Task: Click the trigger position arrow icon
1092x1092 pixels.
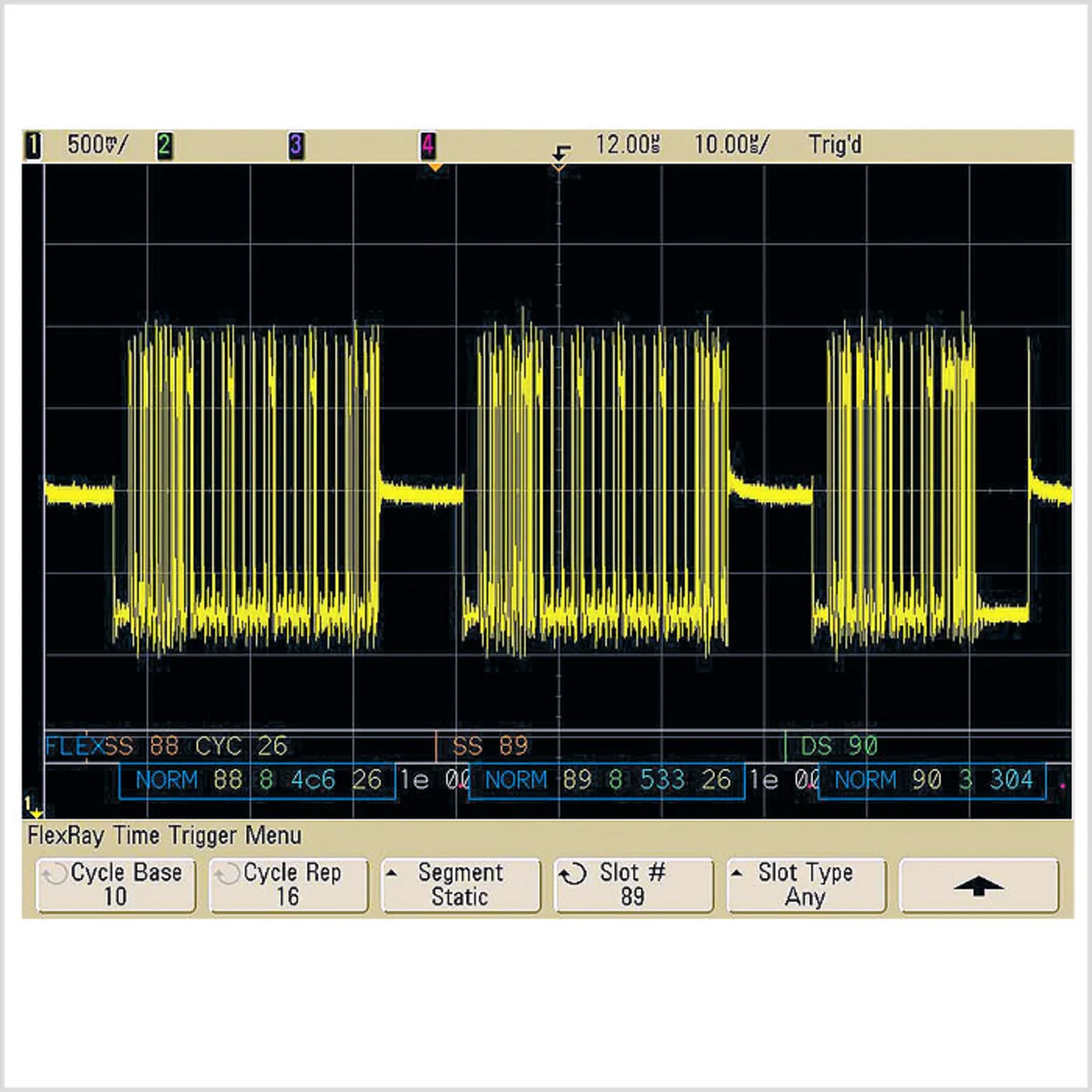Action: tap(561, 153)
